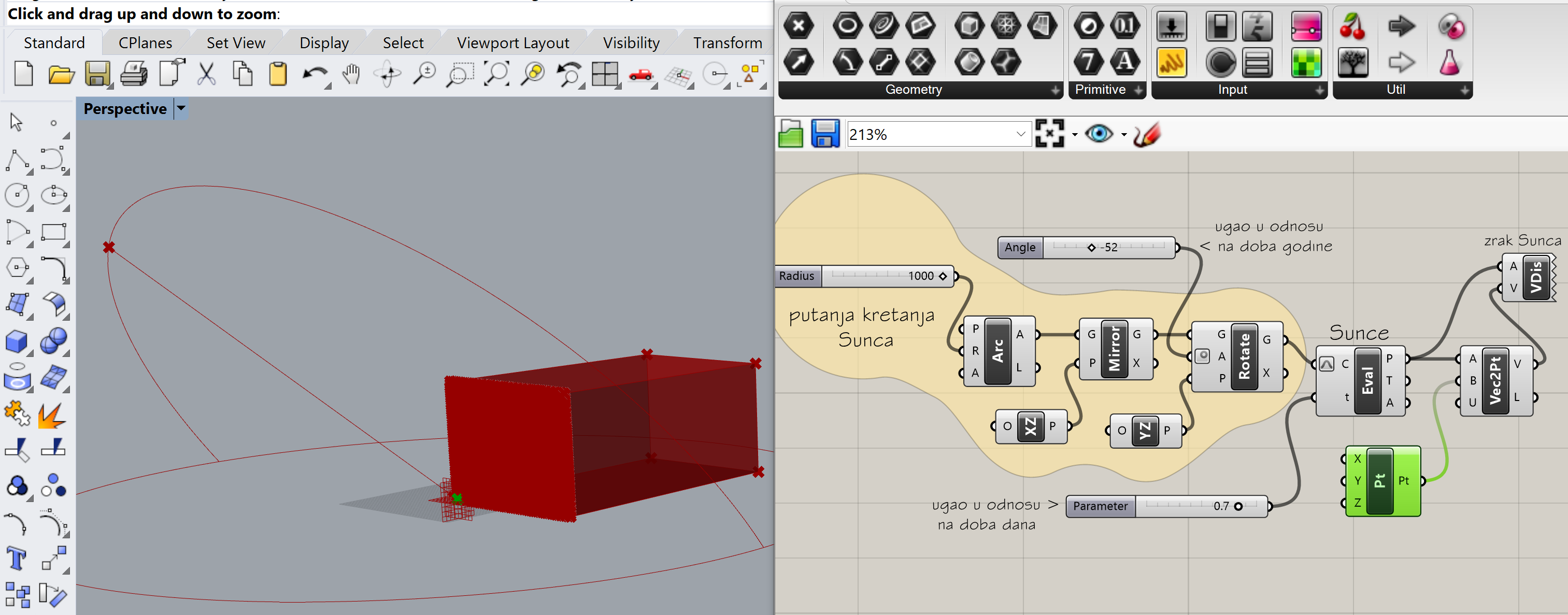Viewport: 1568px width, 615px height.
Task: Pick the Cherry icon in Util panel
Action: (1352, 26)
